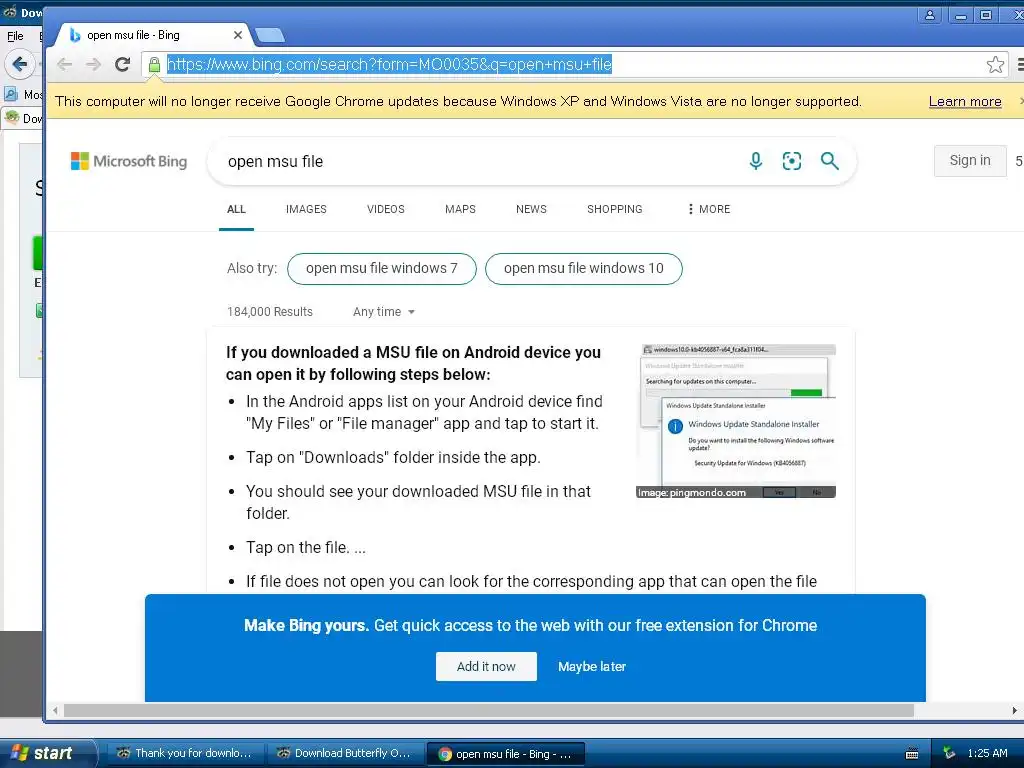The height and width of the screenshot is (768, 1024).
Task: Click the Microsoft Bing logo
Action: pos(129,161)
